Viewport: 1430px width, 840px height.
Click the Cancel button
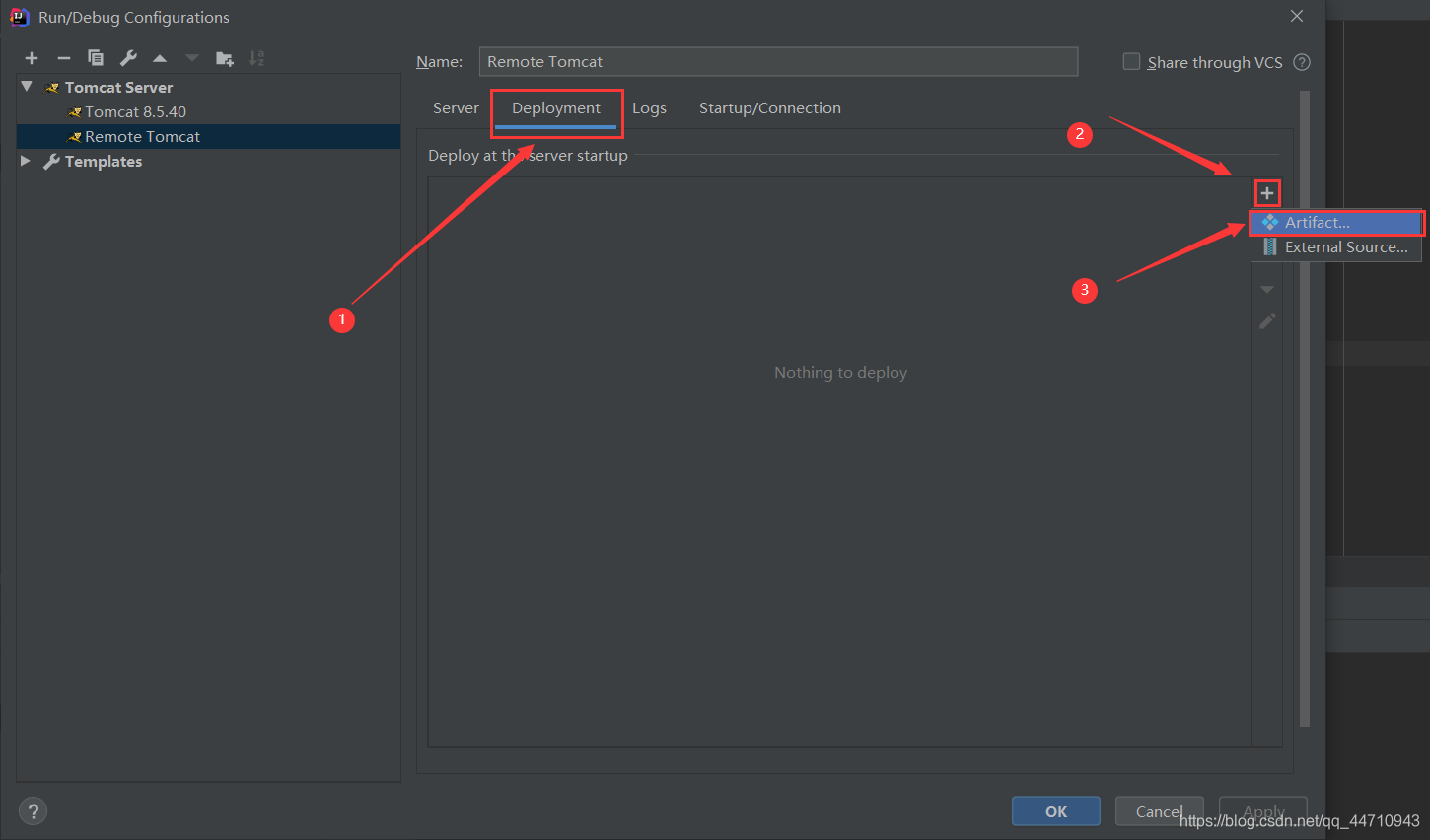tap(1160, 811)
